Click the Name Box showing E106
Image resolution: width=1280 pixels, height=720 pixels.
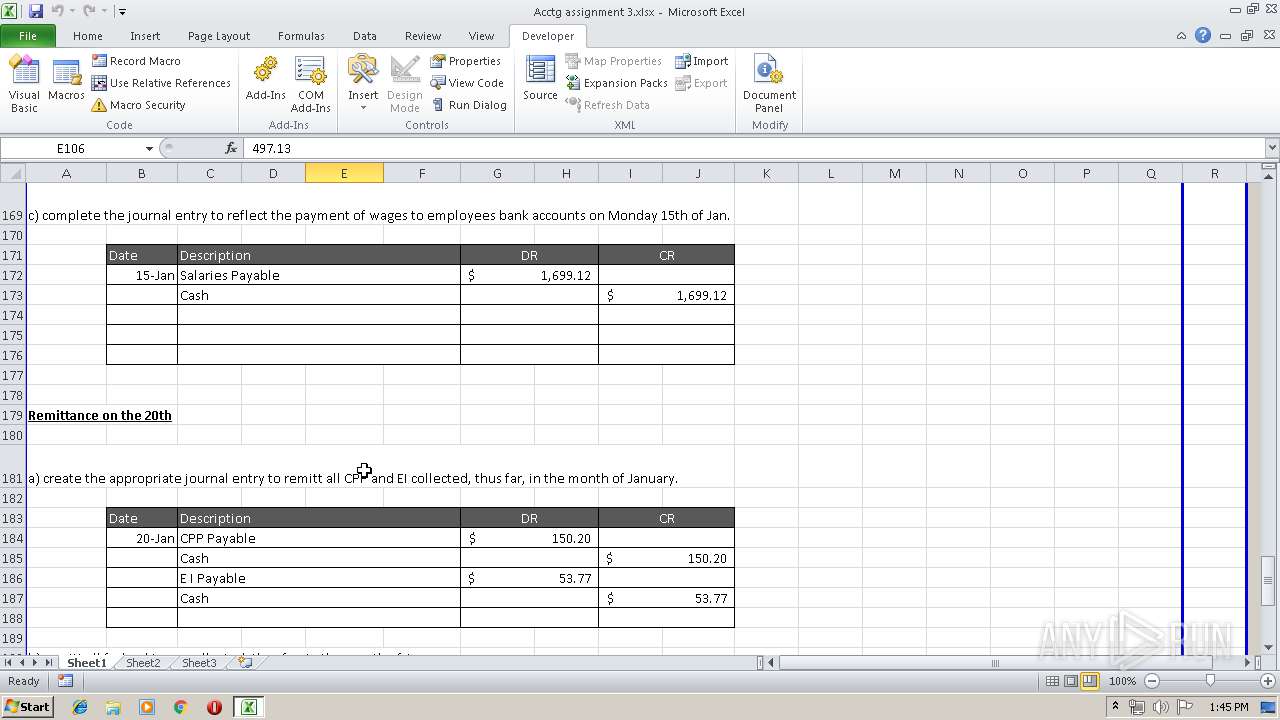71,148
